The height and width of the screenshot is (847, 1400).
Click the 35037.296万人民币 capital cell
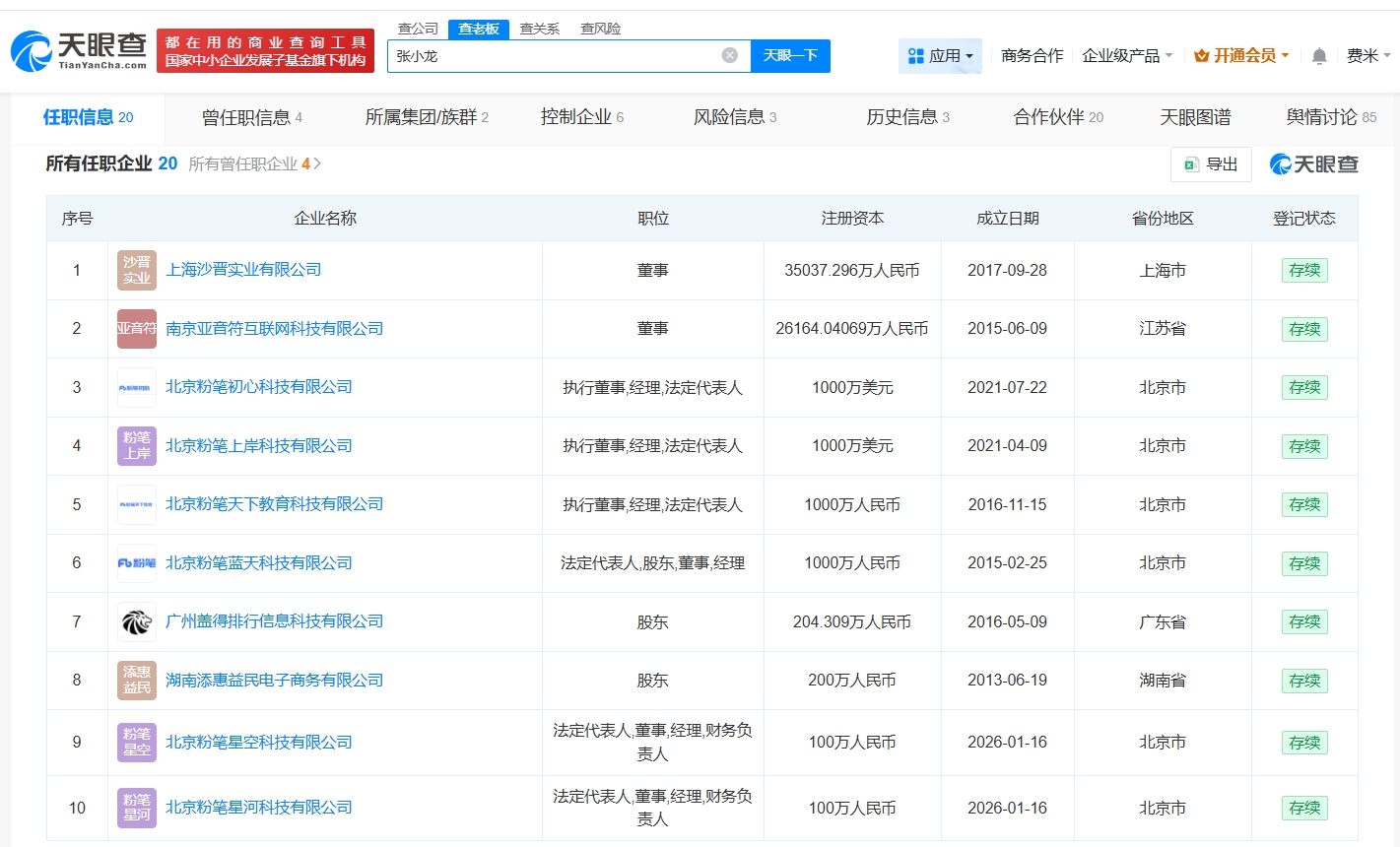coord(852,270)
